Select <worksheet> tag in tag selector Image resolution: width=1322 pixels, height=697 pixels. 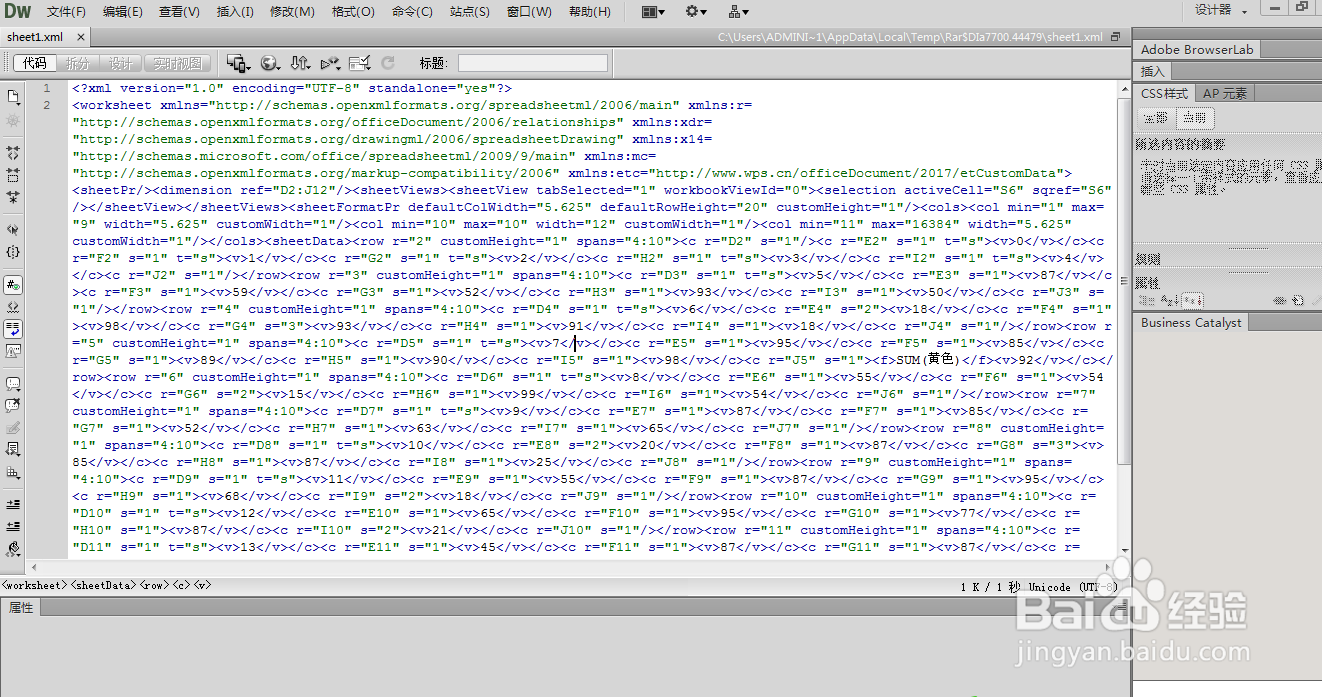pos(35,585)
